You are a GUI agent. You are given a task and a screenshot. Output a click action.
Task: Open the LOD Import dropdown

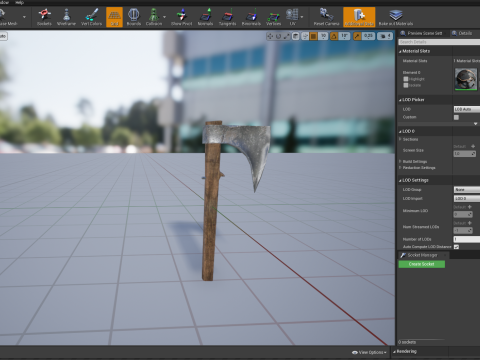point(467,198)
